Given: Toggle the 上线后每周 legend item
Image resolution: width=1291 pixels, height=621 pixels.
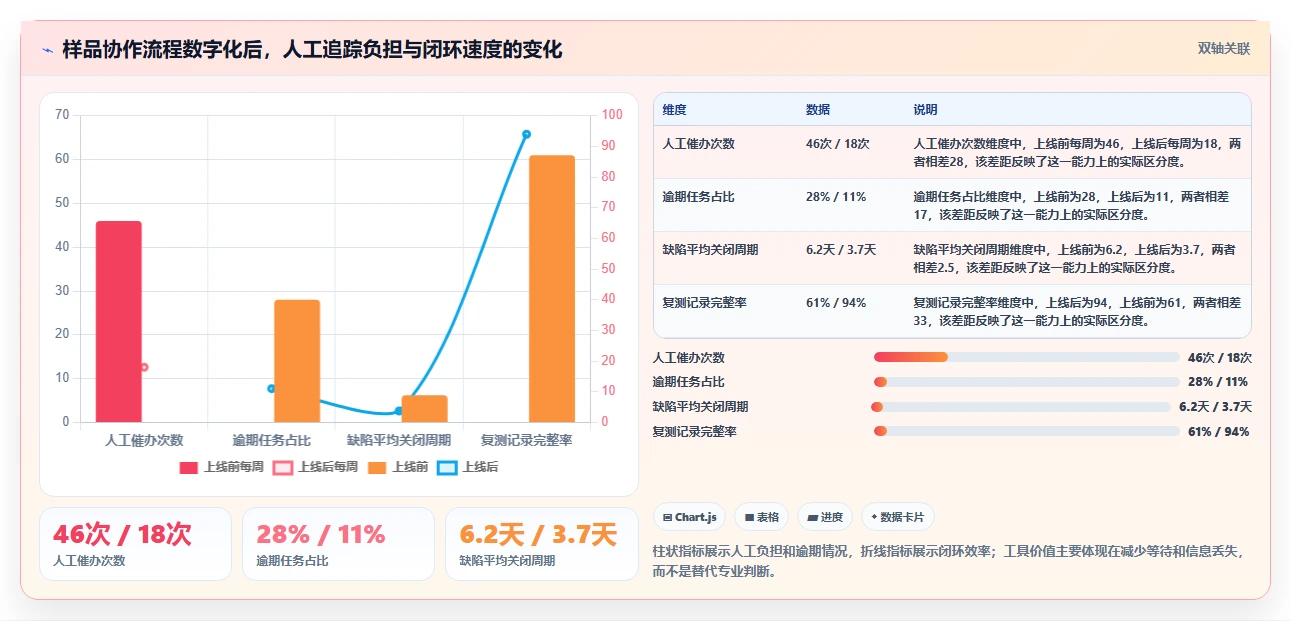Looking at the screenshot, I should [316, 467].
